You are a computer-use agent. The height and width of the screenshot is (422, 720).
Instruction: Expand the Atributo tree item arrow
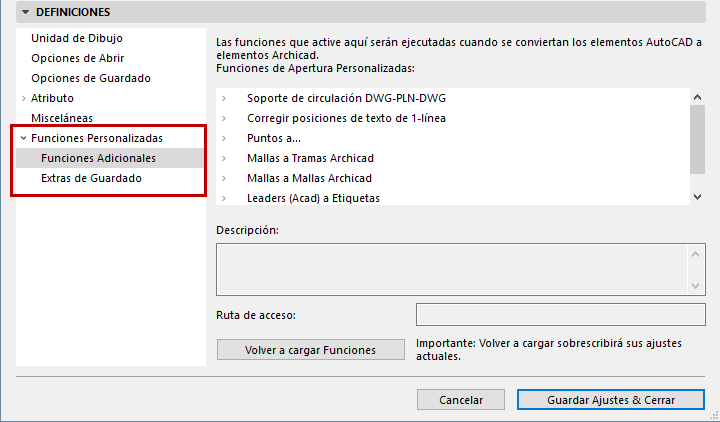23,98
